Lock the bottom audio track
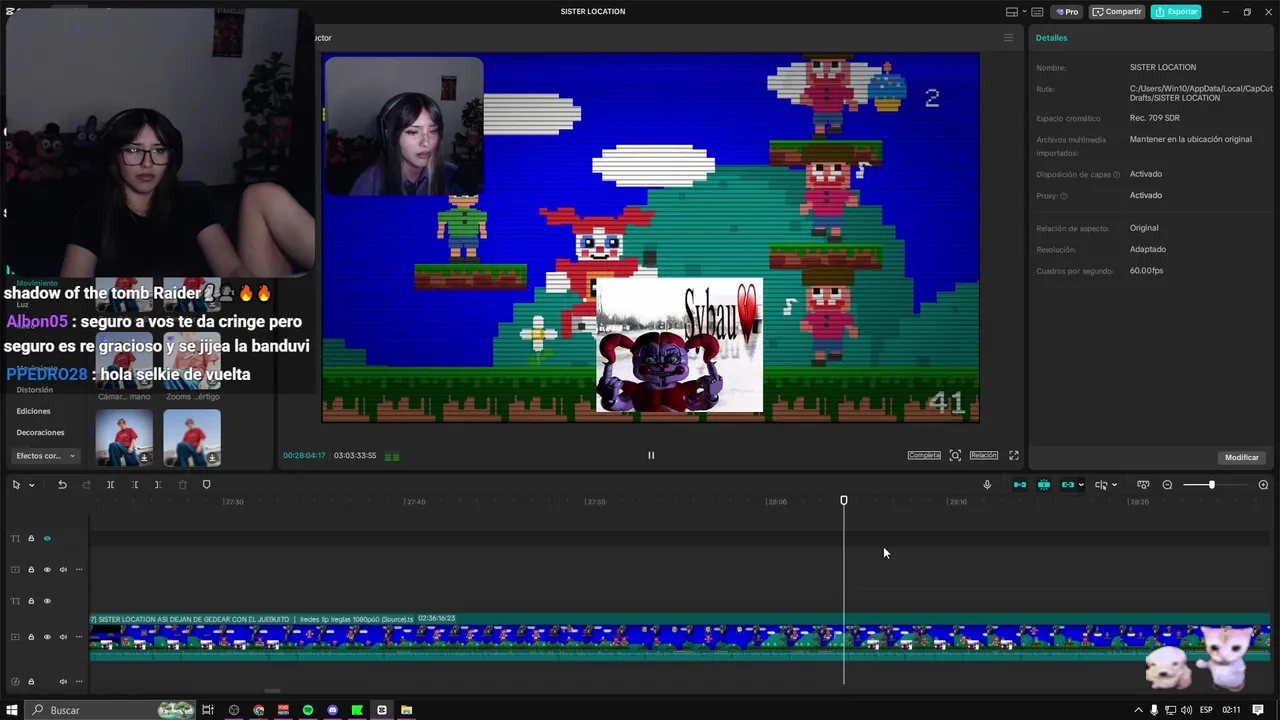 click(31, 681)
